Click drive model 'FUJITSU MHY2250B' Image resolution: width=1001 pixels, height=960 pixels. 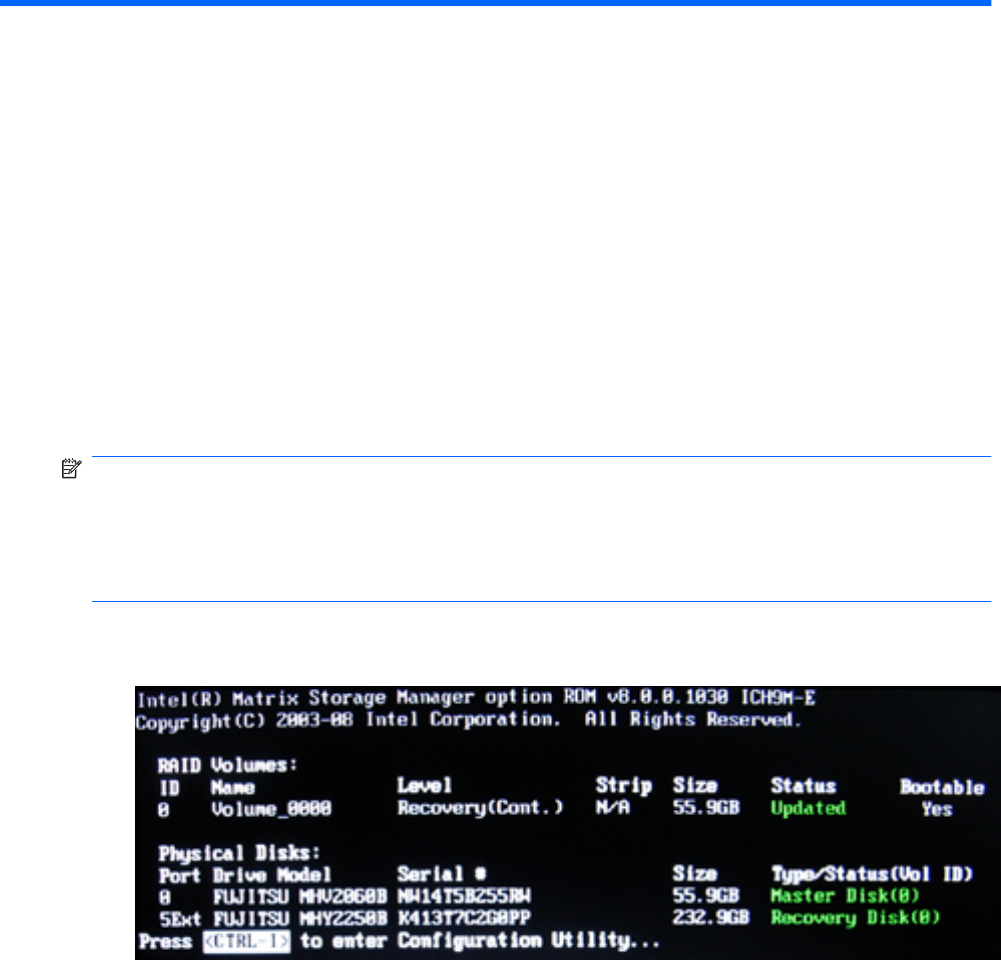point(300,919)
